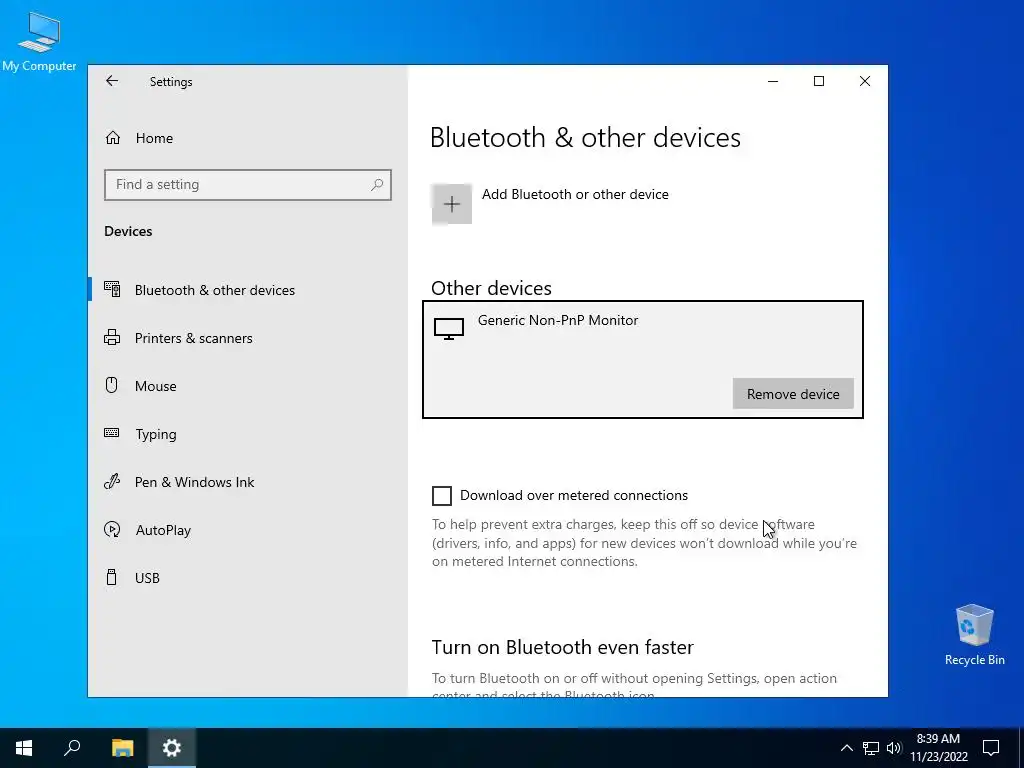1024x768 pixels.
Task: Close the Settings window
Action: [865, 81]
